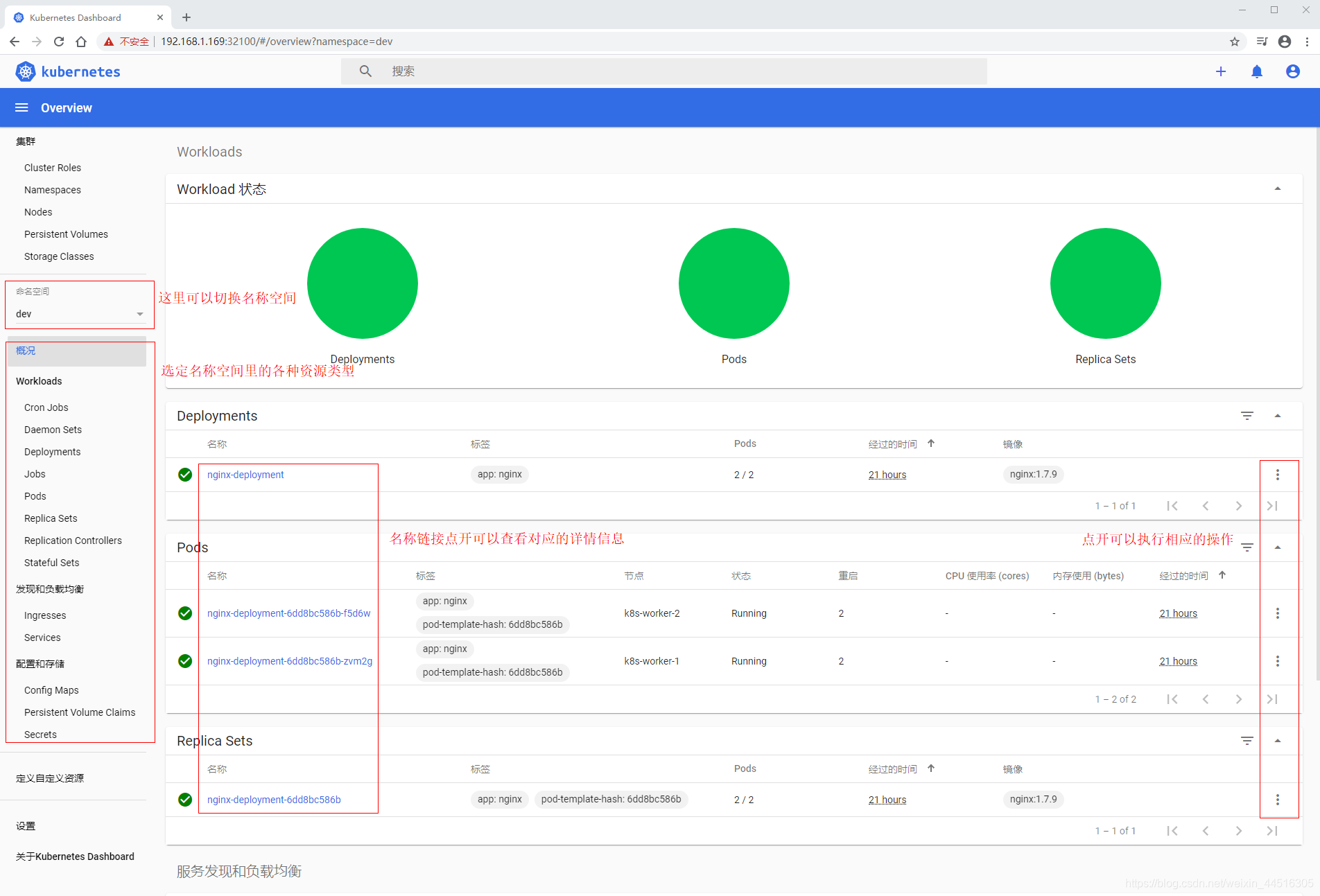Select 概况 overview in sidebar
1320x896 pixels.
coord(76,351)
